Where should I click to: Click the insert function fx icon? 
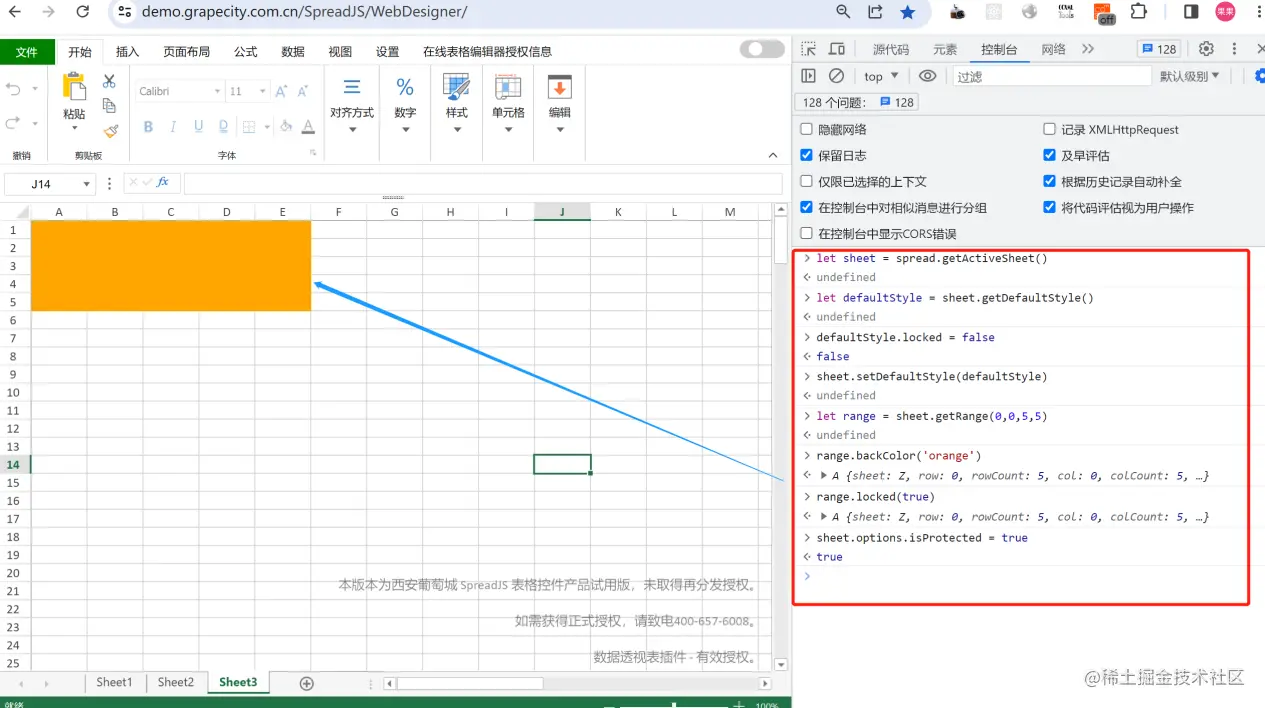coord(164,183)
